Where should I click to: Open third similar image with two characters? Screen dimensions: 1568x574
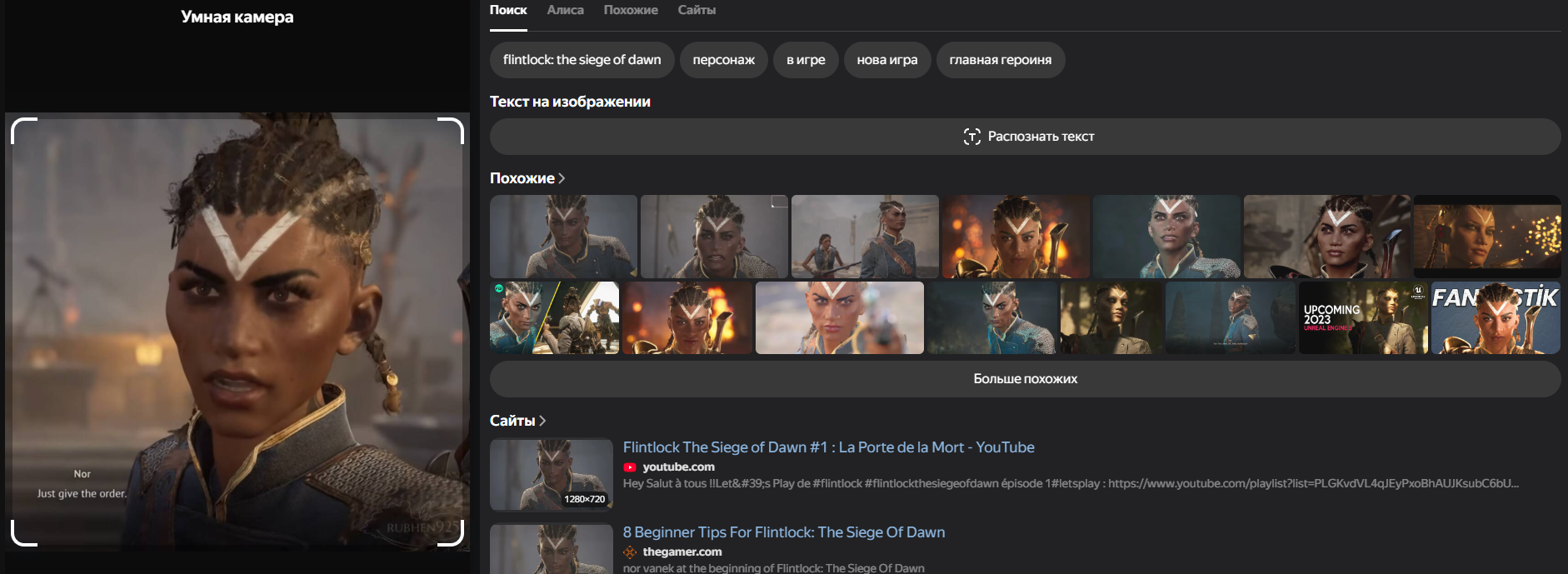(x=865, y=237)
